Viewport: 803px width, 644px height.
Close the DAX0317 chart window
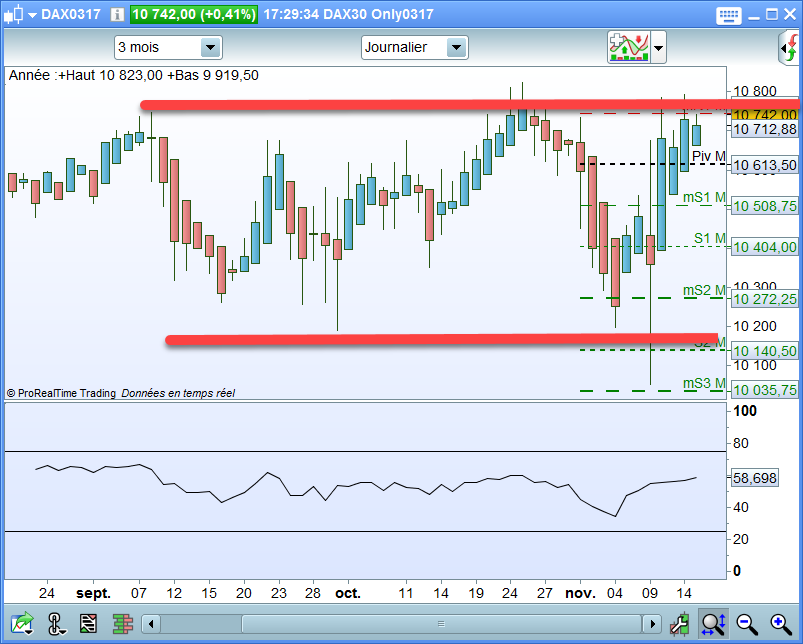point(790,14)
